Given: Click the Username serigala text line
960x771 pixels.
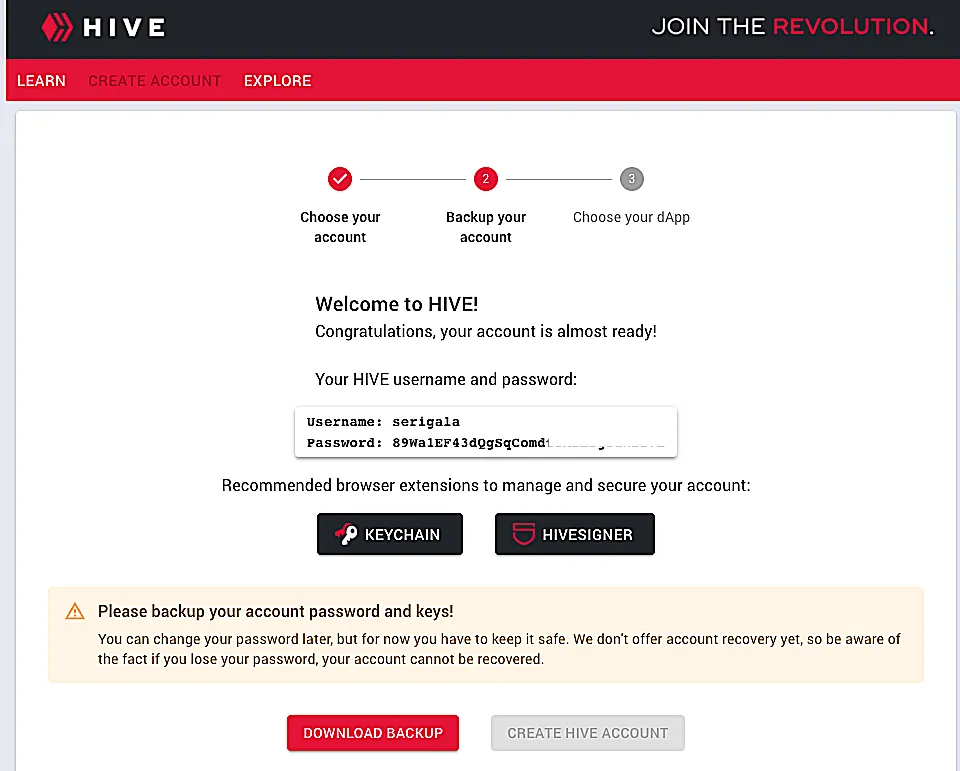Looking at the screenshot, I should click(383, 421).
